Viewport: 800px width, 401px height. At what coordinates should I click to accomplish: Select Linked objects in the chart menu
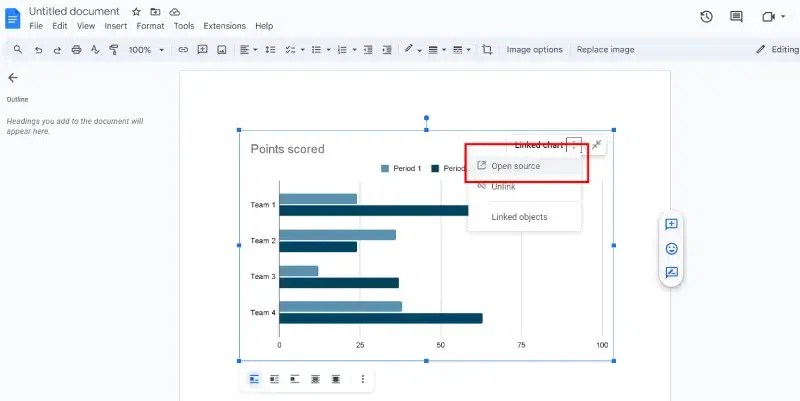pos(524,217)
